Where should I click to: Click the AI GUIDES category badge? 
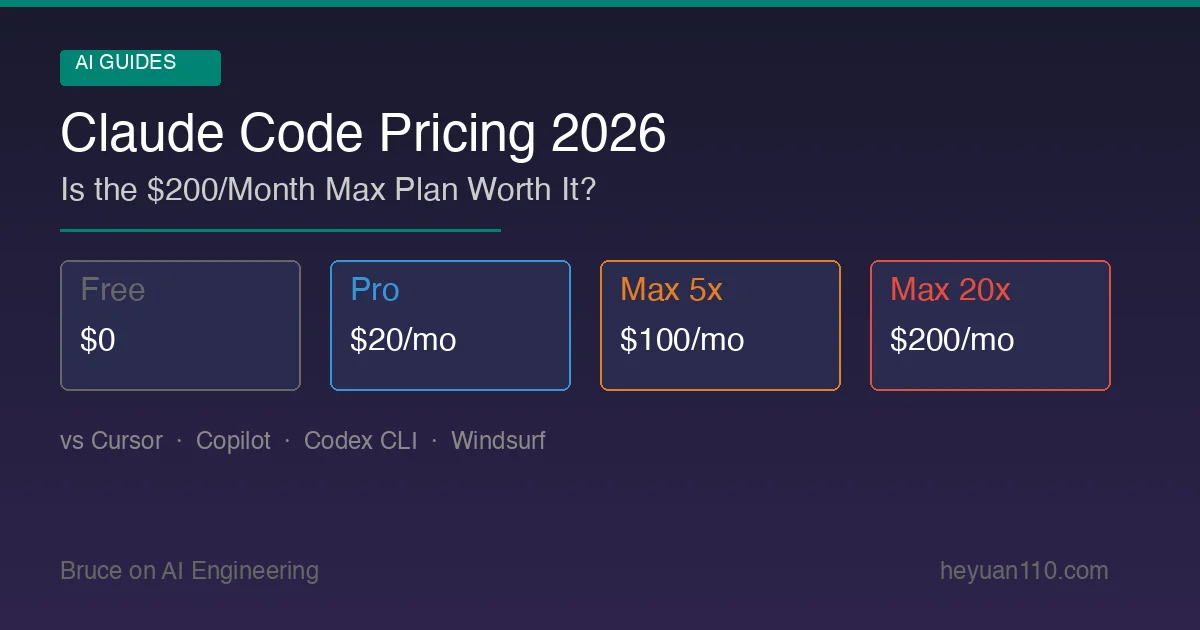tap(140, 67)
